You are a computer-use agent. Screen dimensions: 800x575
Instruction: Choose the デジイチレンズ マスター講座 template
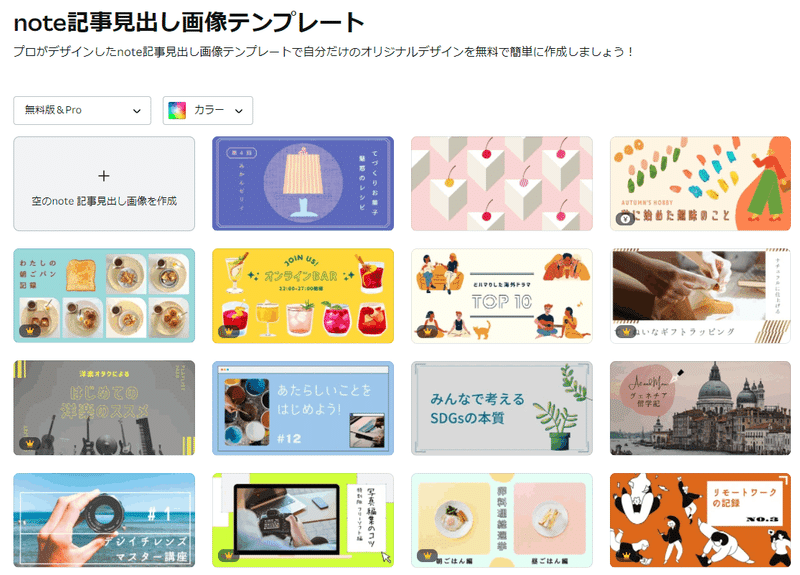click(104, 520)
